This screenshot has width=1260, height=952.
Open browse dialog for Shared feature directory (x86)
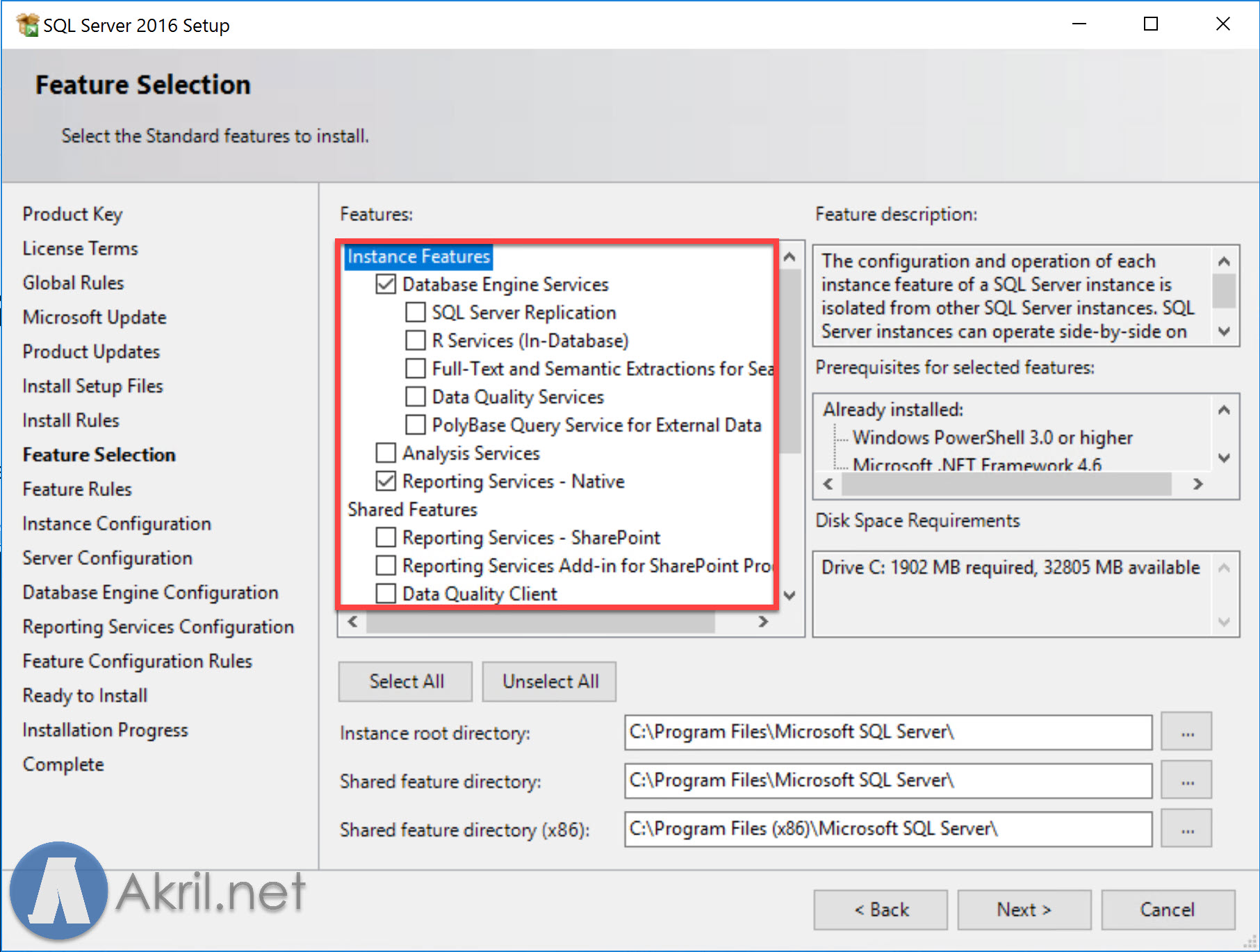pos(1186,828)
